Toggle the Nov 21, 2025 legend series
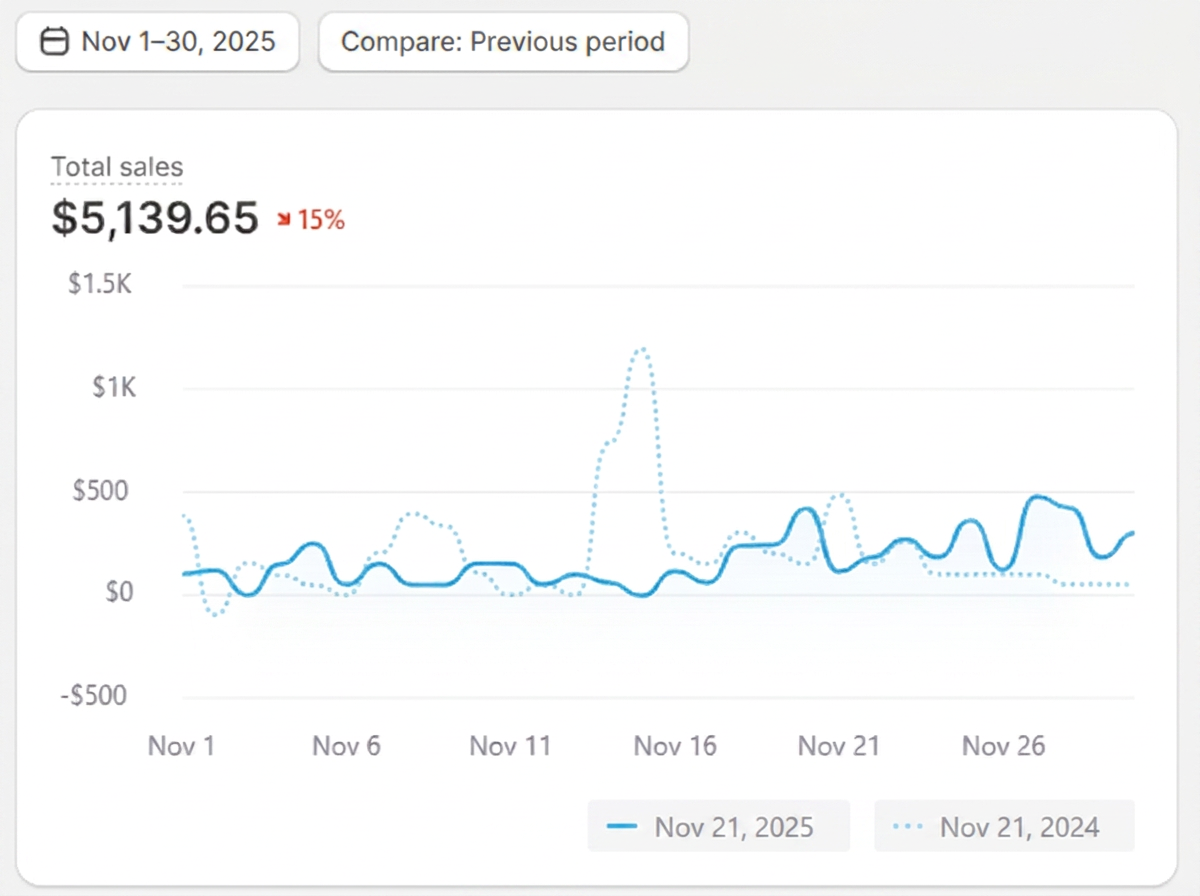Viewport: 1200px width, 896px height. (x=718, y=826)
